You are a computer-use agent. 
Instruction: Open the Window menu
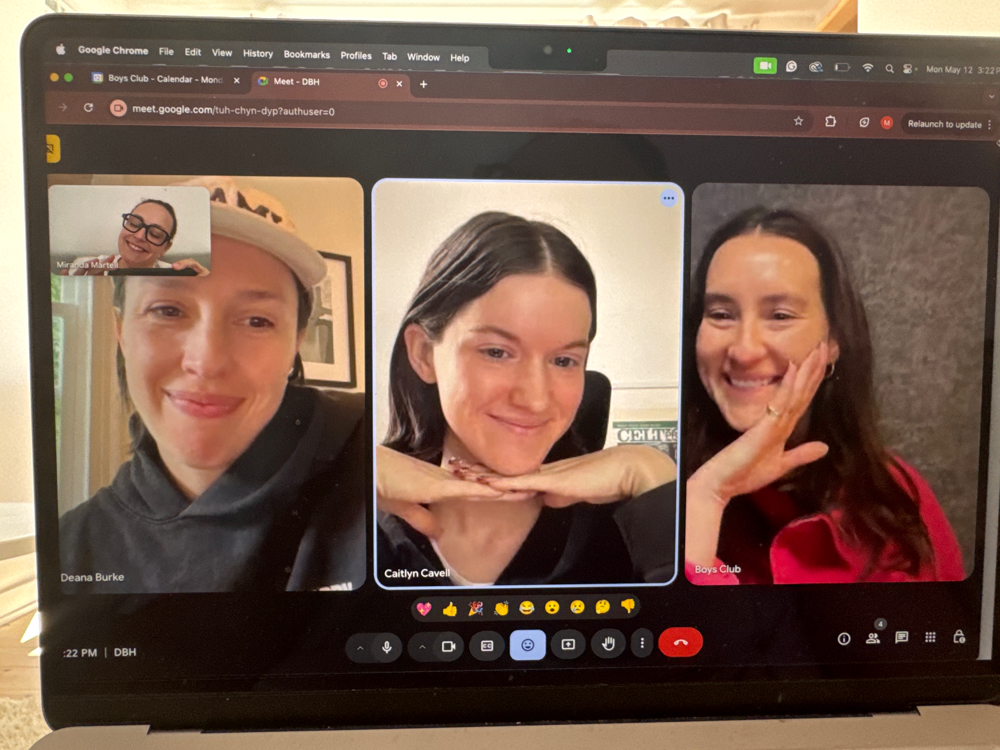click(x=423, y=57)
